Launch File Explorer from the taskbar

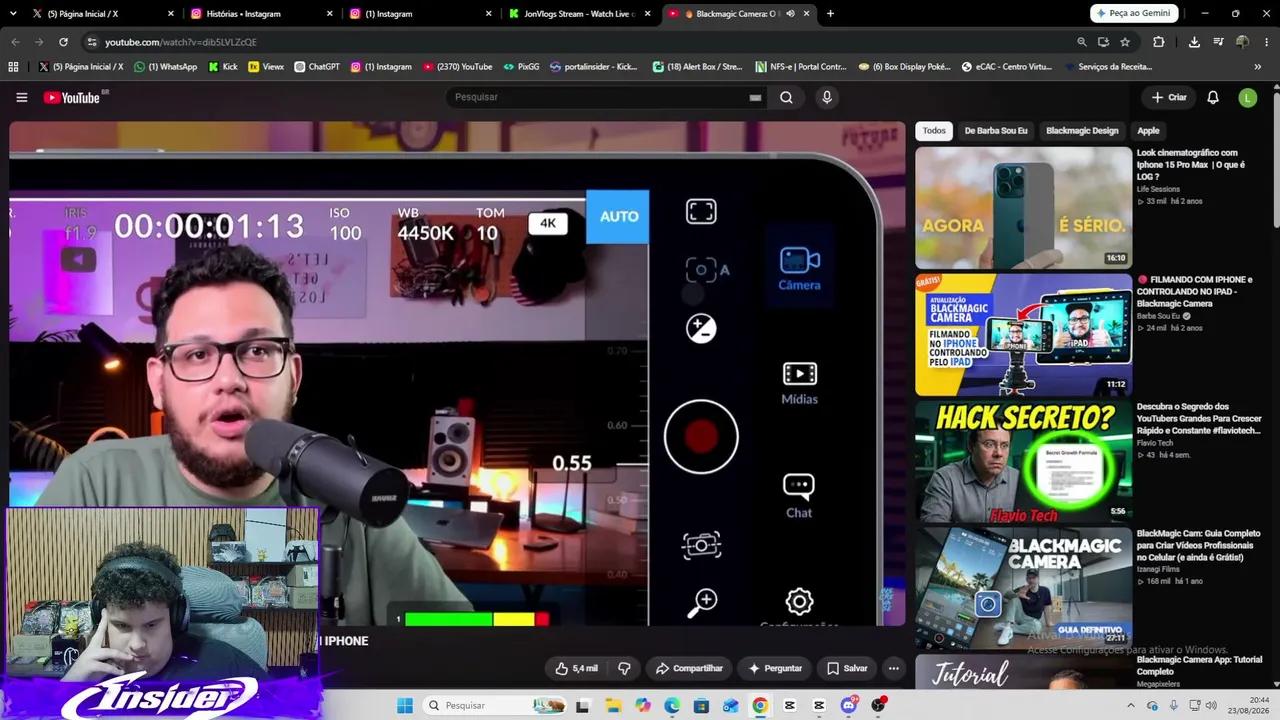[x=612, y=706]
